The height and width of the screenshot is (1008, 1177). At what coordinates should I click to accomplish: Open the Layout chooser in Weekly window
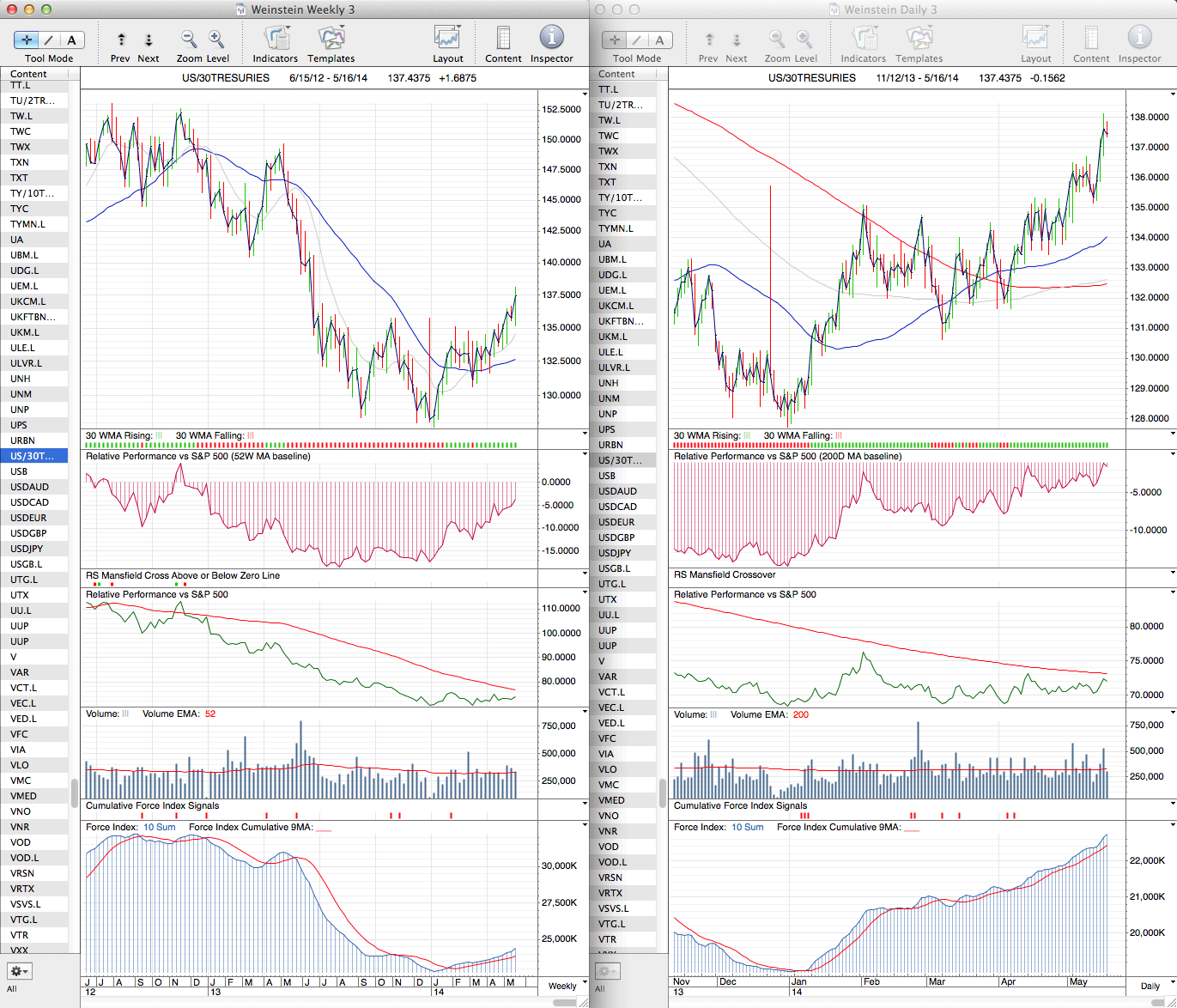click(x=447, y=39)
